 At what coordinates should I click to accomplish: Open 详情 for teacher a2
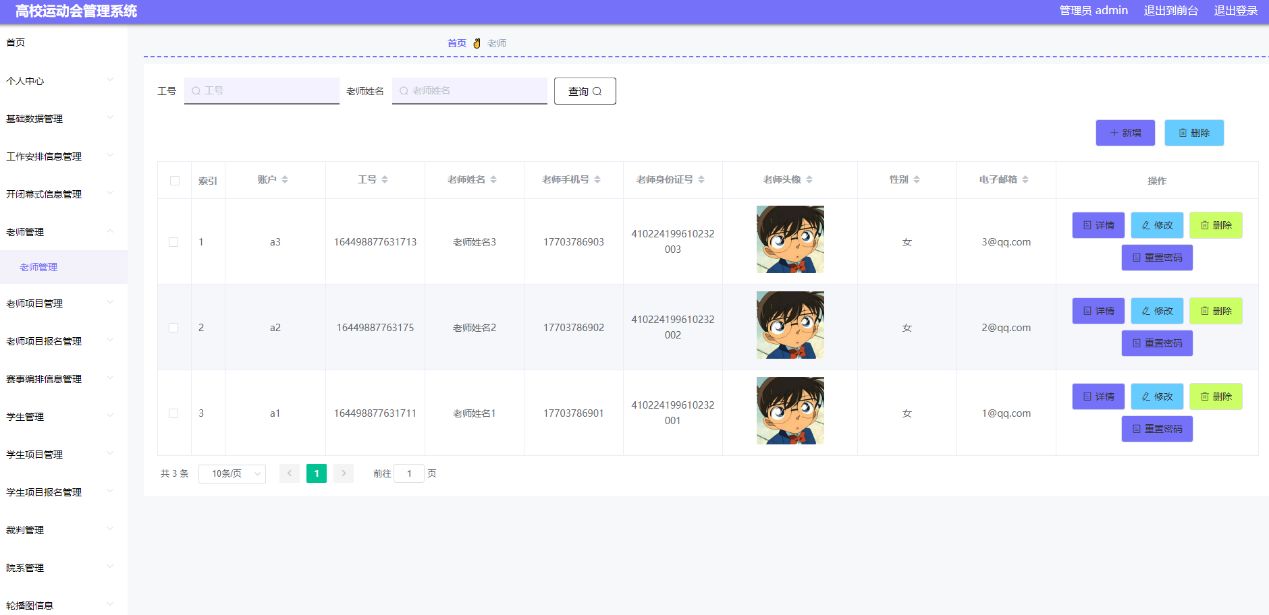1098,311
